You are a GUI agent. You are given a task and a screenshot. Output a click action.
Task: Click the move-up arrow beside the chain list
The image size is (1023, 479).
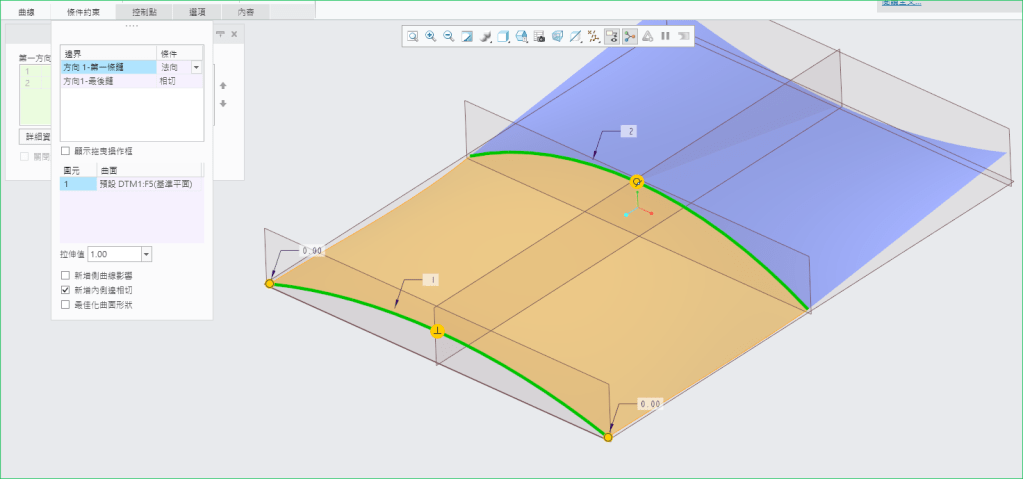point(223,86)
